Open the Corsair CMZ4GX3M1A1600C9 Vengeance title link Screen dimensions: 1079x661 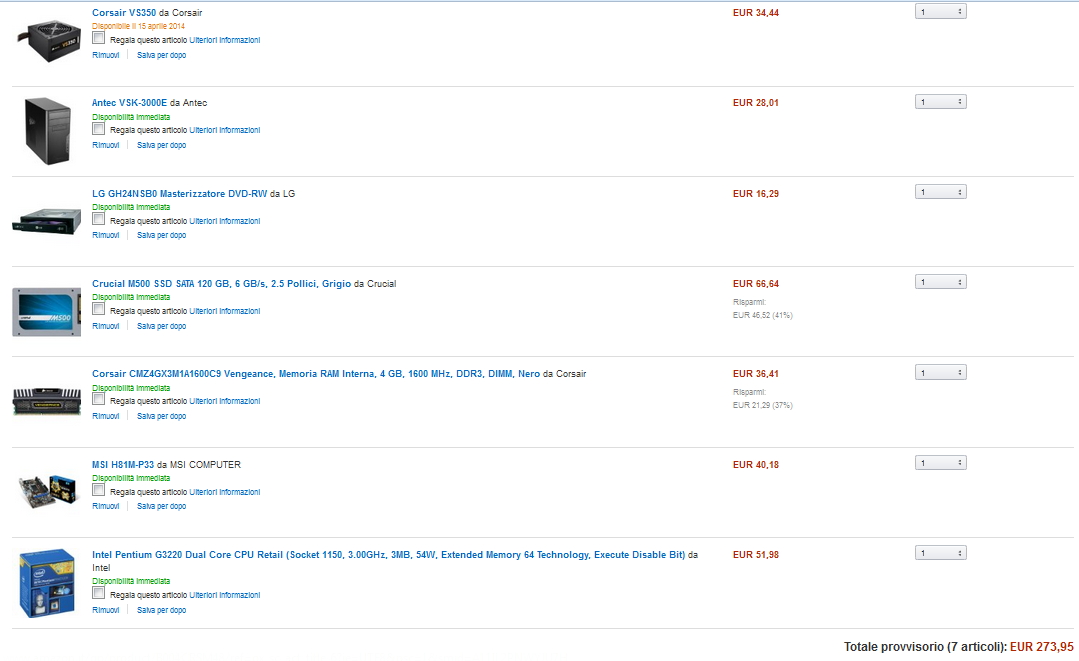316,374
